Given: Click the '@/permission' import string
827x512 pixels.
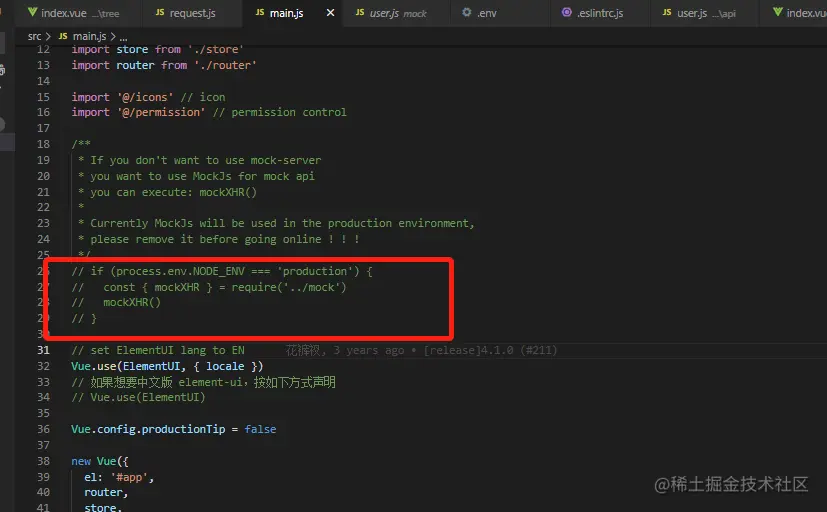Looking at the screenshot, I should click(161, 112).
